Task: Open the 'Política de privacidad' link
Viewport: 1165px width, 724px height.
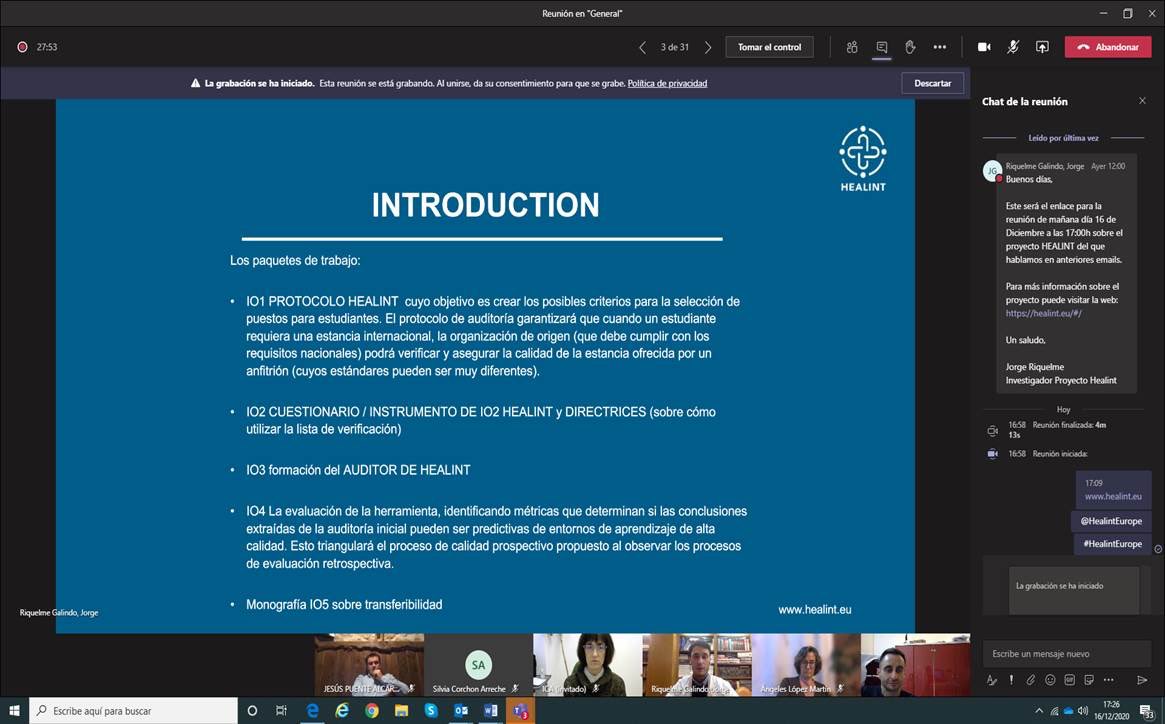Action: click(x=667, y=83)
